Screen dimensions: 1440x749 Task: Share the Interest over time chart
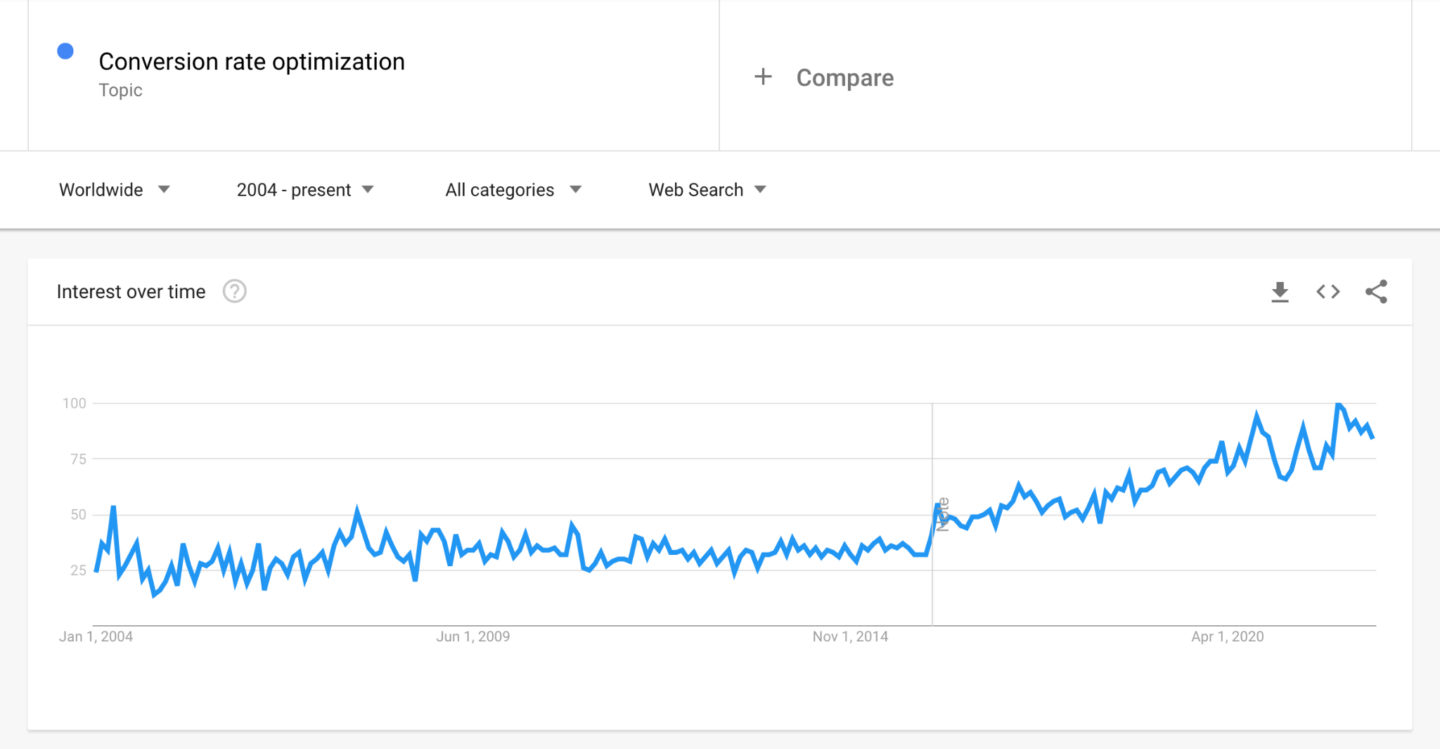coord(1376,292)
